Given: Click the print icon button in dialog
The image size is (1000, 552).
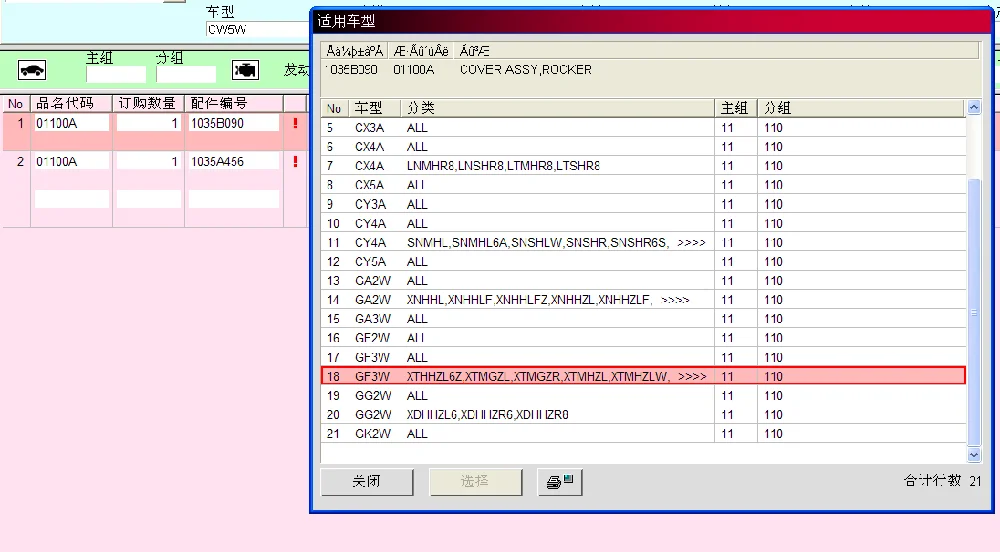Looking at the screenshot, I should pyautogui.click(x=560, y=482).
